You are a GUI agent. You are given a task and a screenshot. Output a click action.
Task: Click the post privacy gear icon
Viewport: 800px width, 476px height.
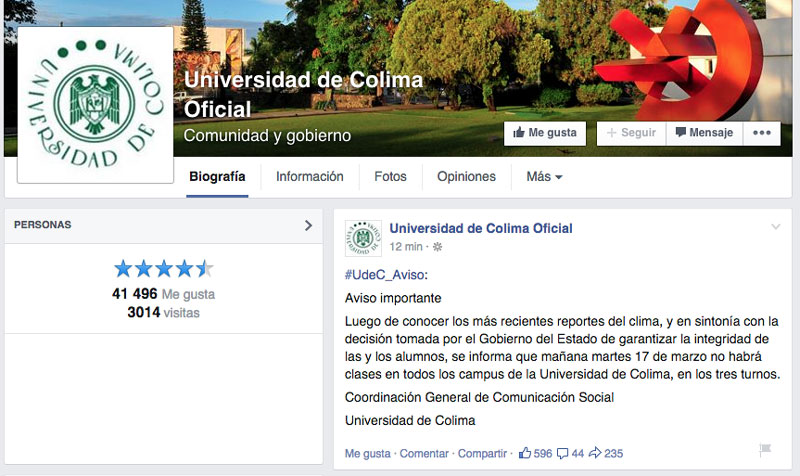click(x=437, y=247)
